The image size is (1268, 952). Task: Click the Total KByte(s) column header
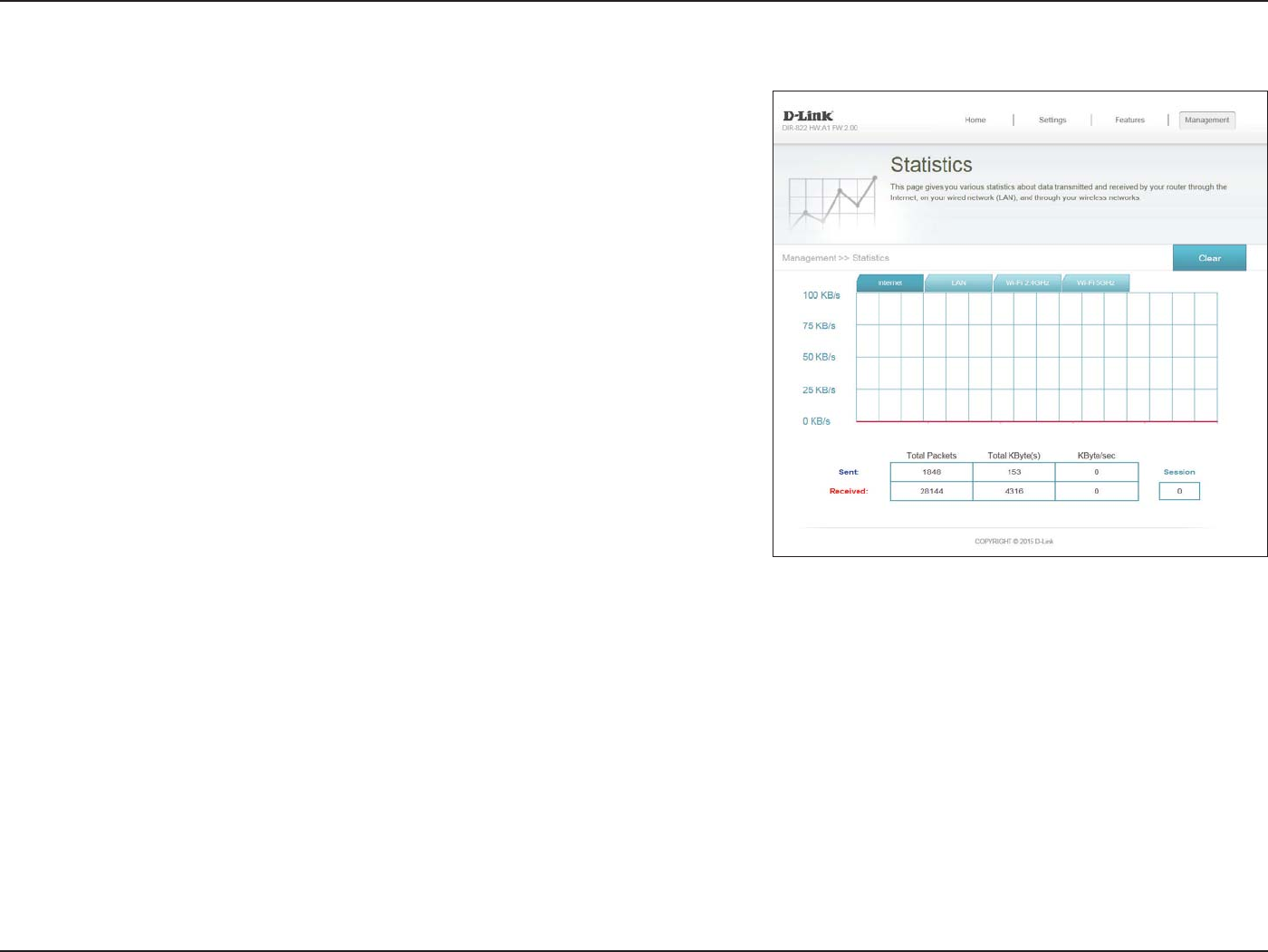click(1013, 456)
